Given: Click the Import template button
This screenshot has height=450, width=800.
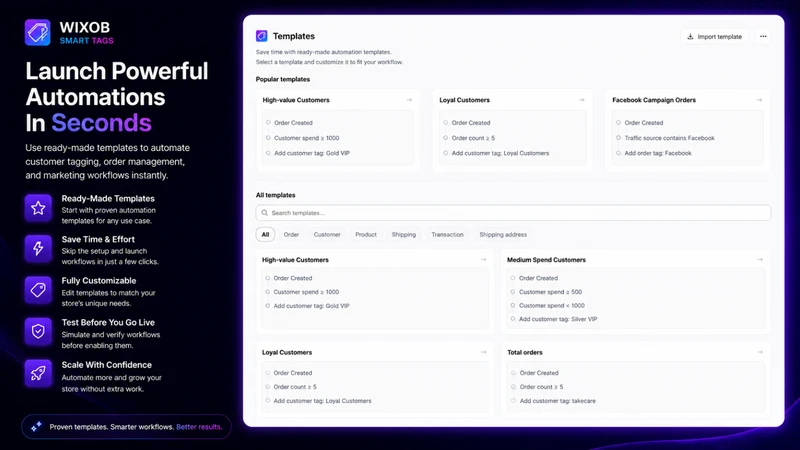Looking at the screenshot, I should coord(714,37).
